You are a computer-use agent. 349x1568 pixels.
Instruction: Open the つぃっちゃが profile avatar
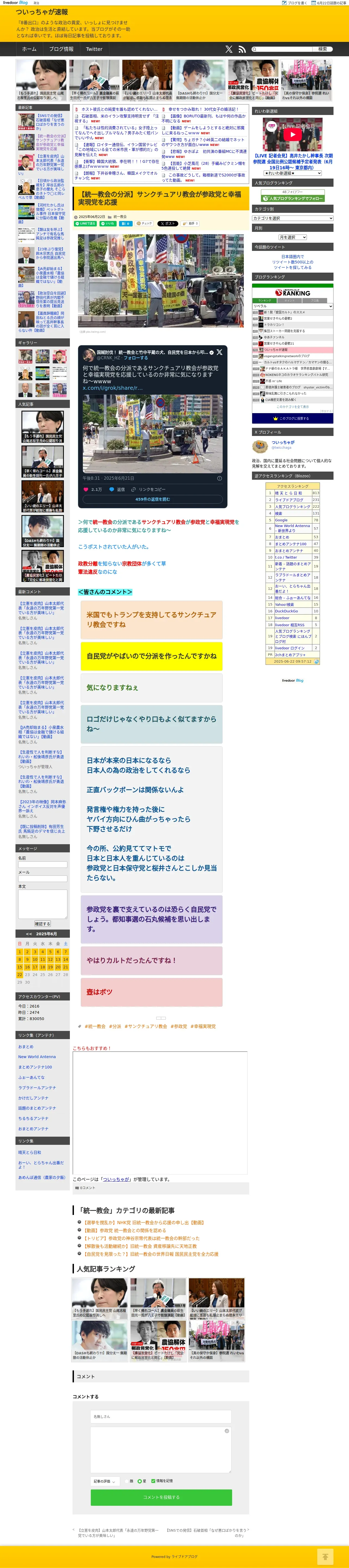tap(260, 446)
